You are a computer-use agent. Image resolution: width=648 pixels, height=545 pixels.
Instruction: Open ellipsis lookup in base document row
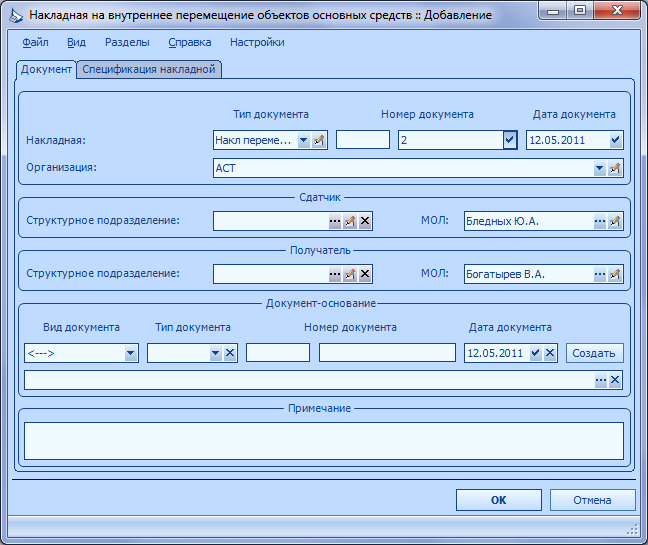click(601, 380)
